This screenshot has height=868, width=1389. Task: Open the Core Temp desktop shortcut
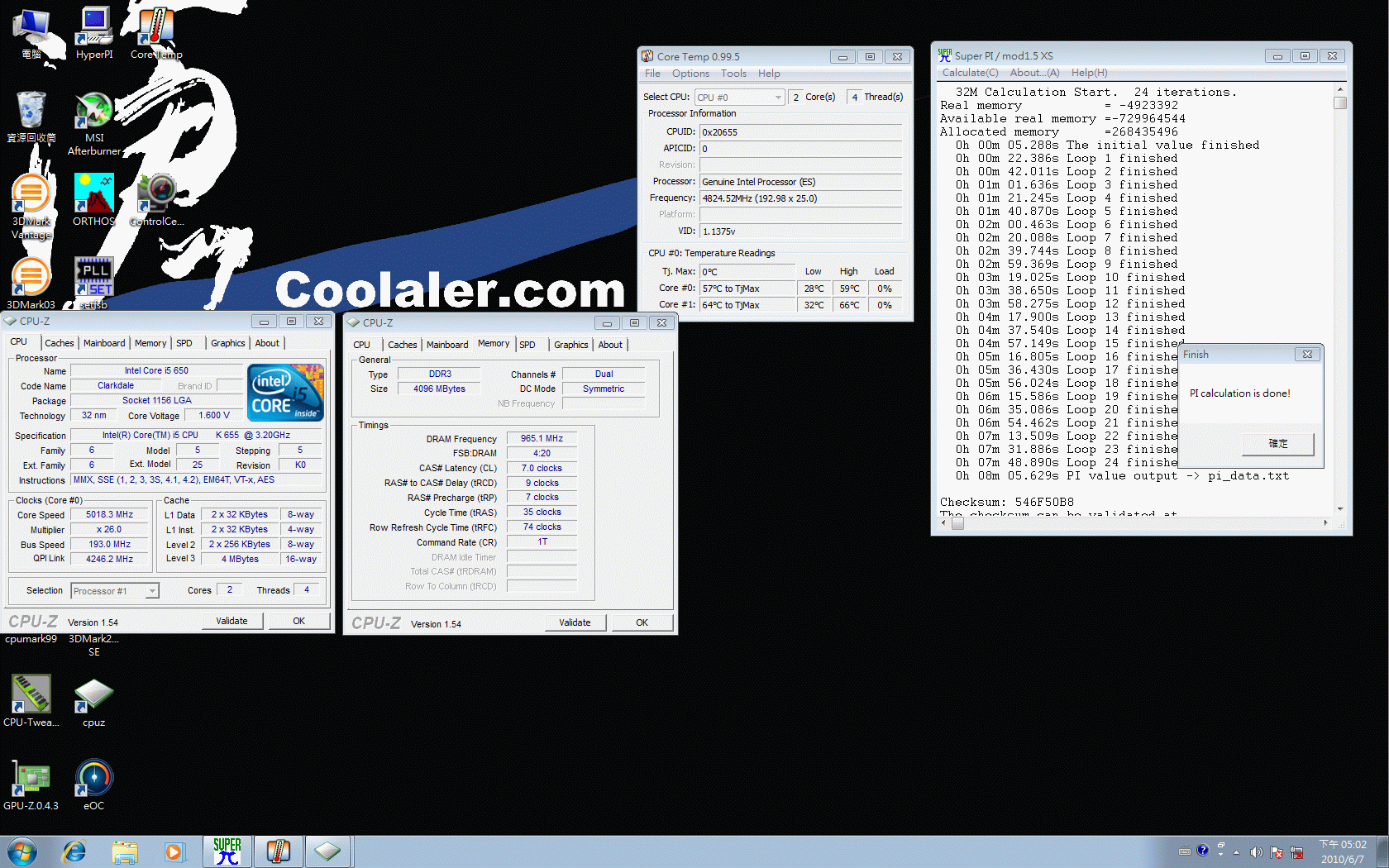pyautogui.click(x=156, y=33)
